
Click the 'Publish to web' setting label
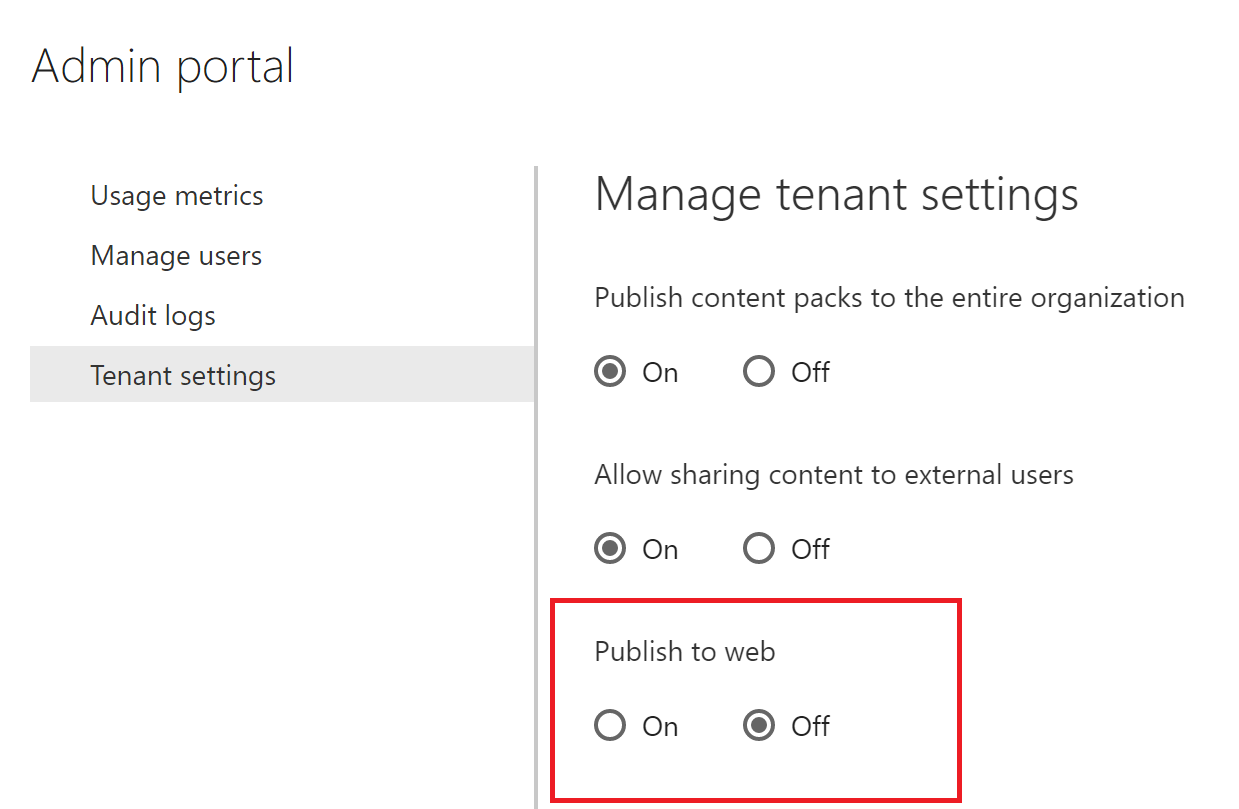coord(685,652)
